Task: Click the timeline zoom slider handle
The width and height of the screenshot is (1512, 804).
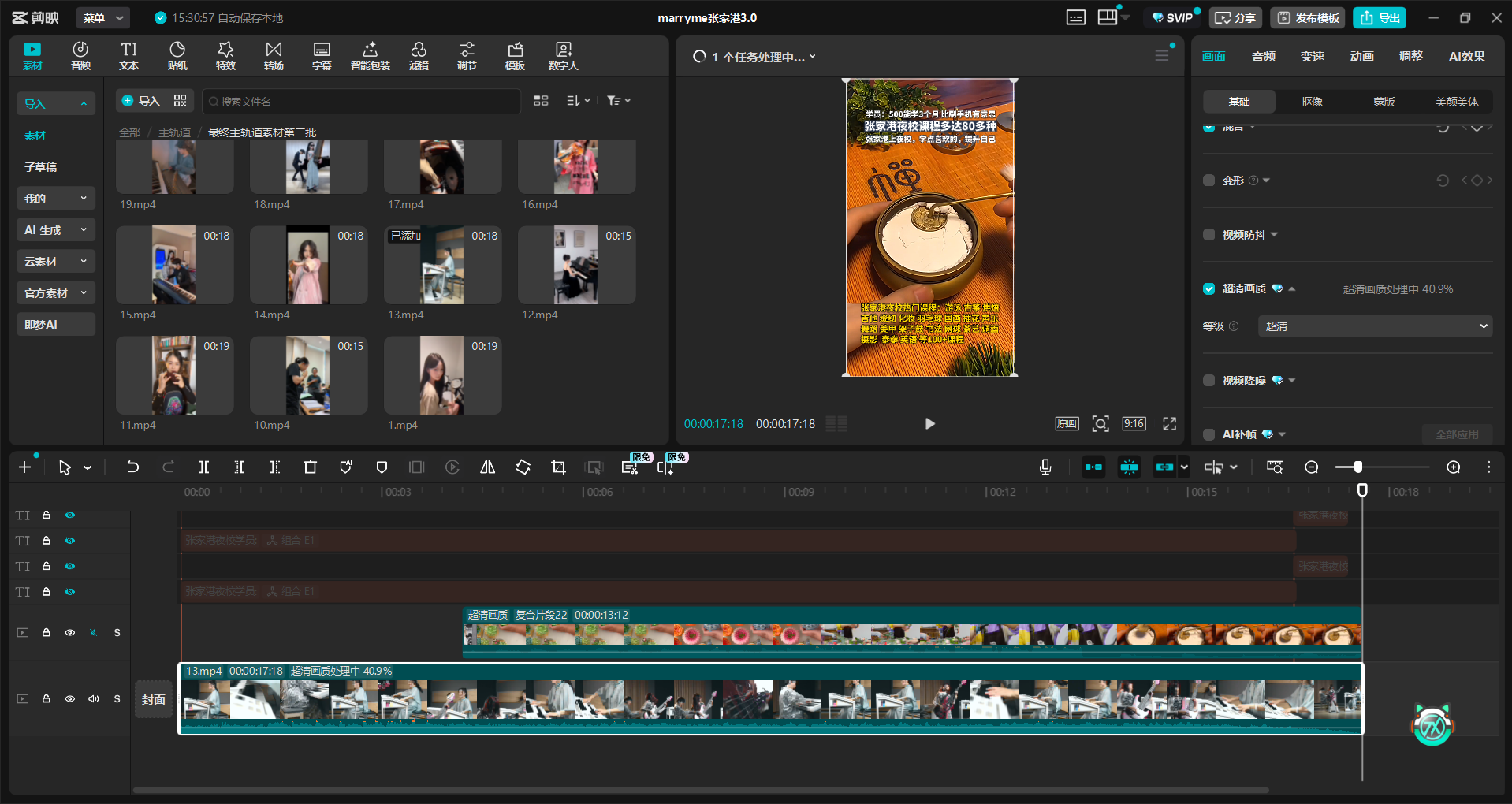Action: coord(1357,467)
